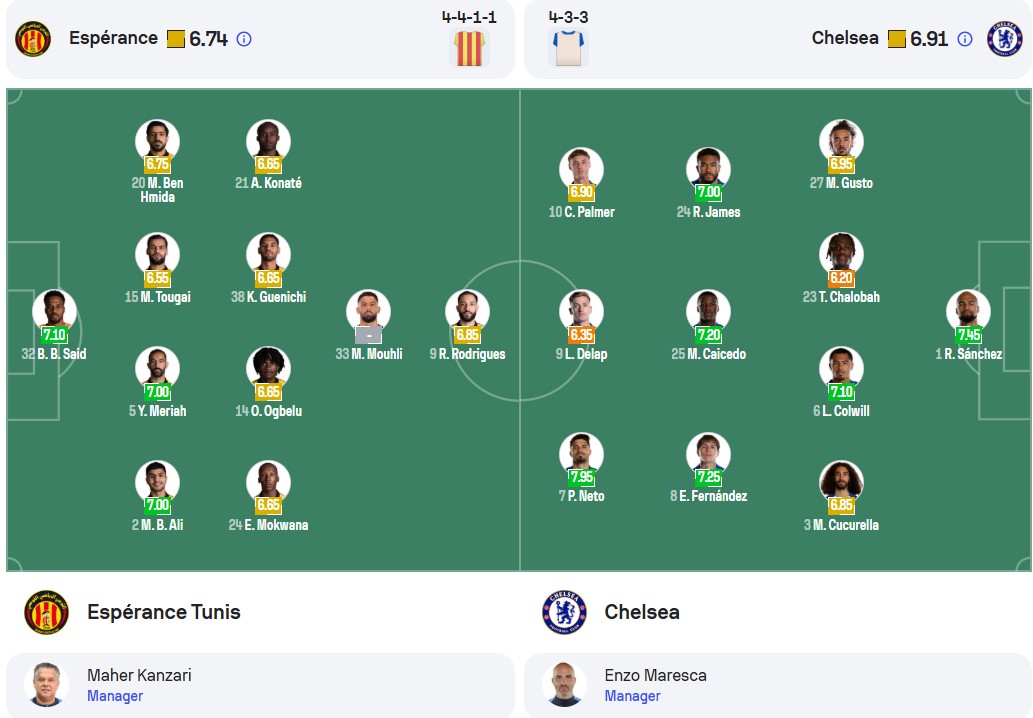Image resolution: width=1033 pixels, height=718 pixels.
Task: Click the Espérance rating info icon
Action: click(244, 39)
